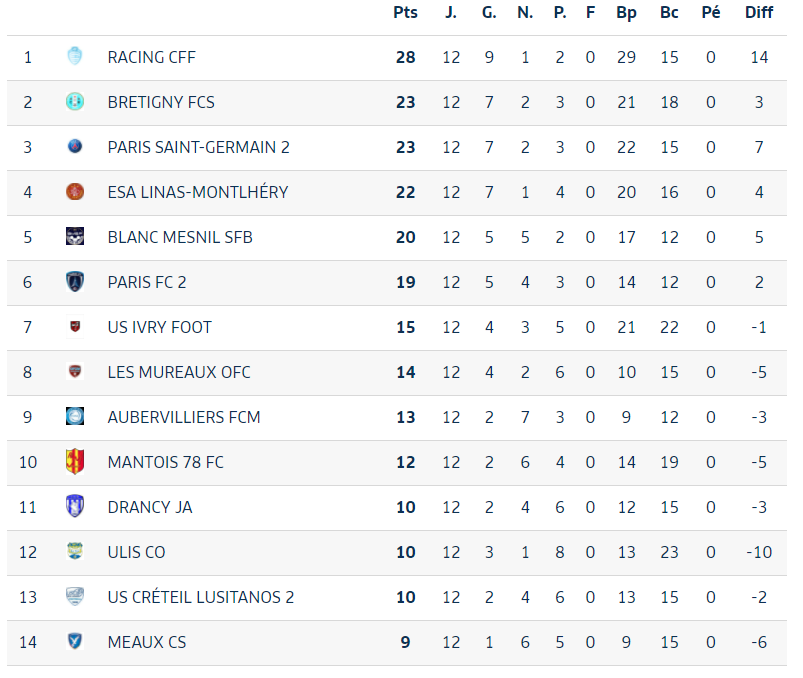
Task: Click the Meaux CS club crest
Action: pos(75,641)
